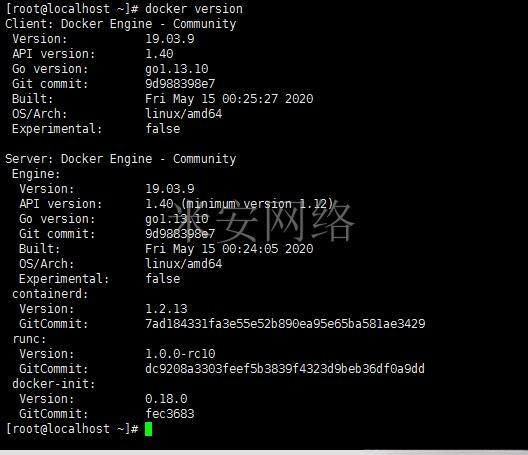
Task: Click 'Server: Docker Engine - Community' heading
Action: coord(121,159)
